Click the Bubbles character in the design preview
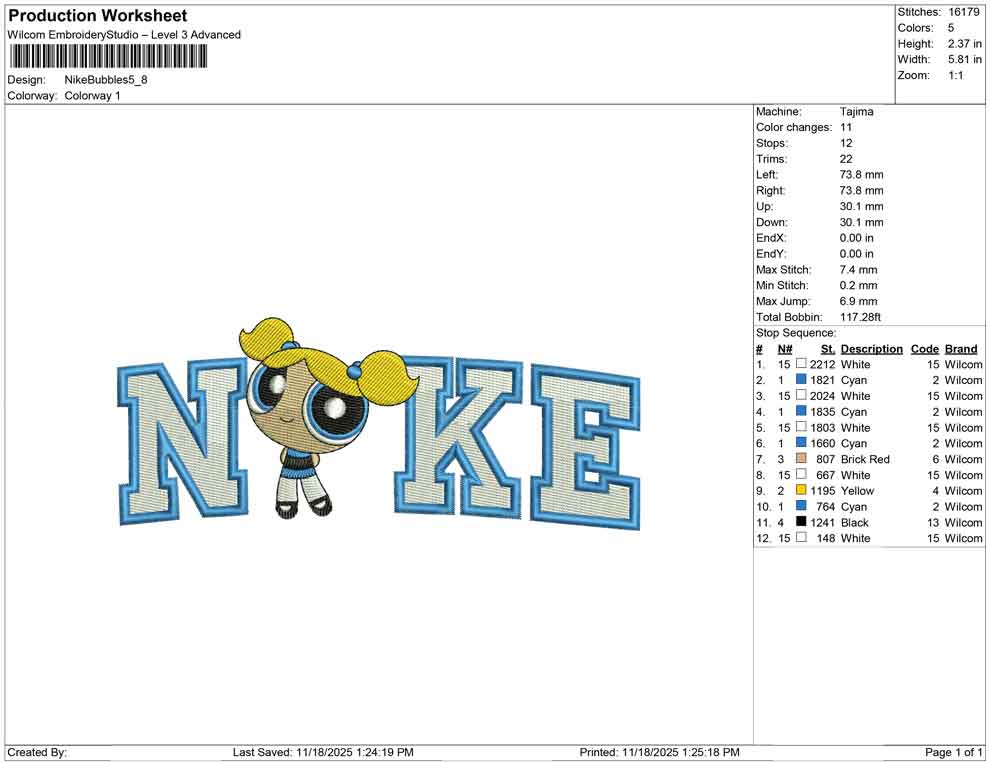 click(x=328, y=418)
